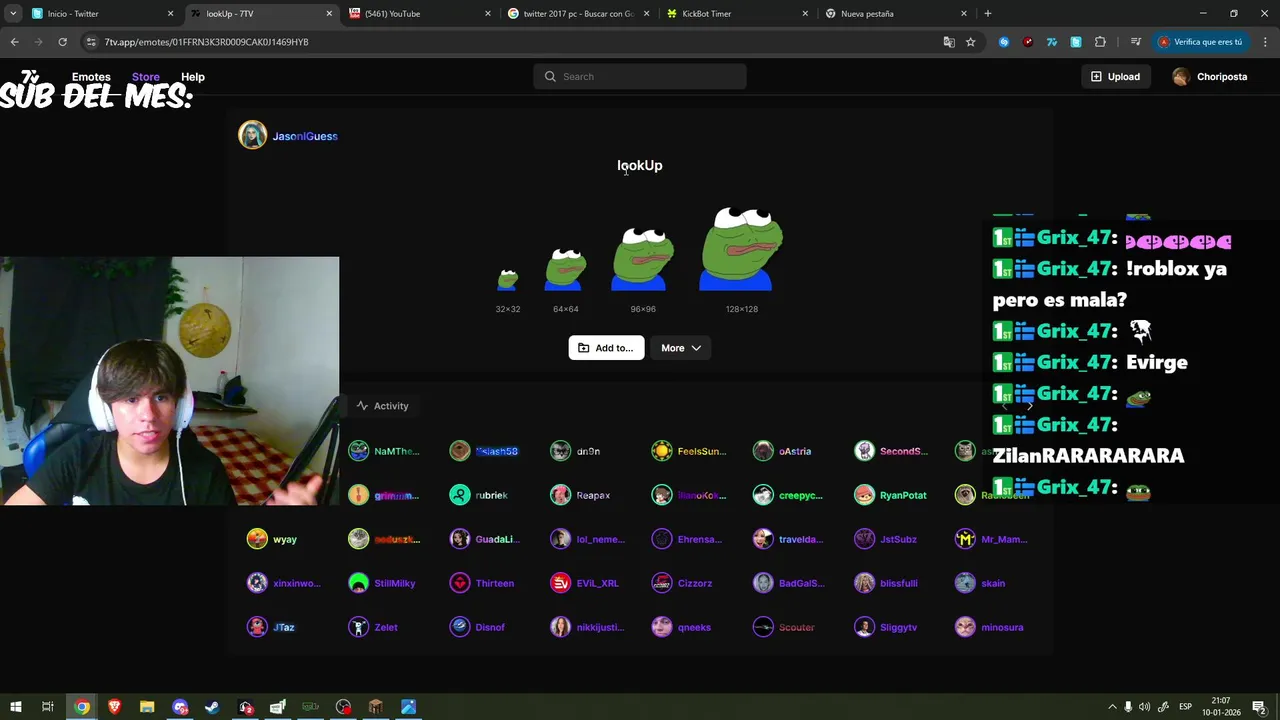Viewport: 1280px width, 720px height.
Task: Click the 7TV logo home icon
Action: pos(30,76)
